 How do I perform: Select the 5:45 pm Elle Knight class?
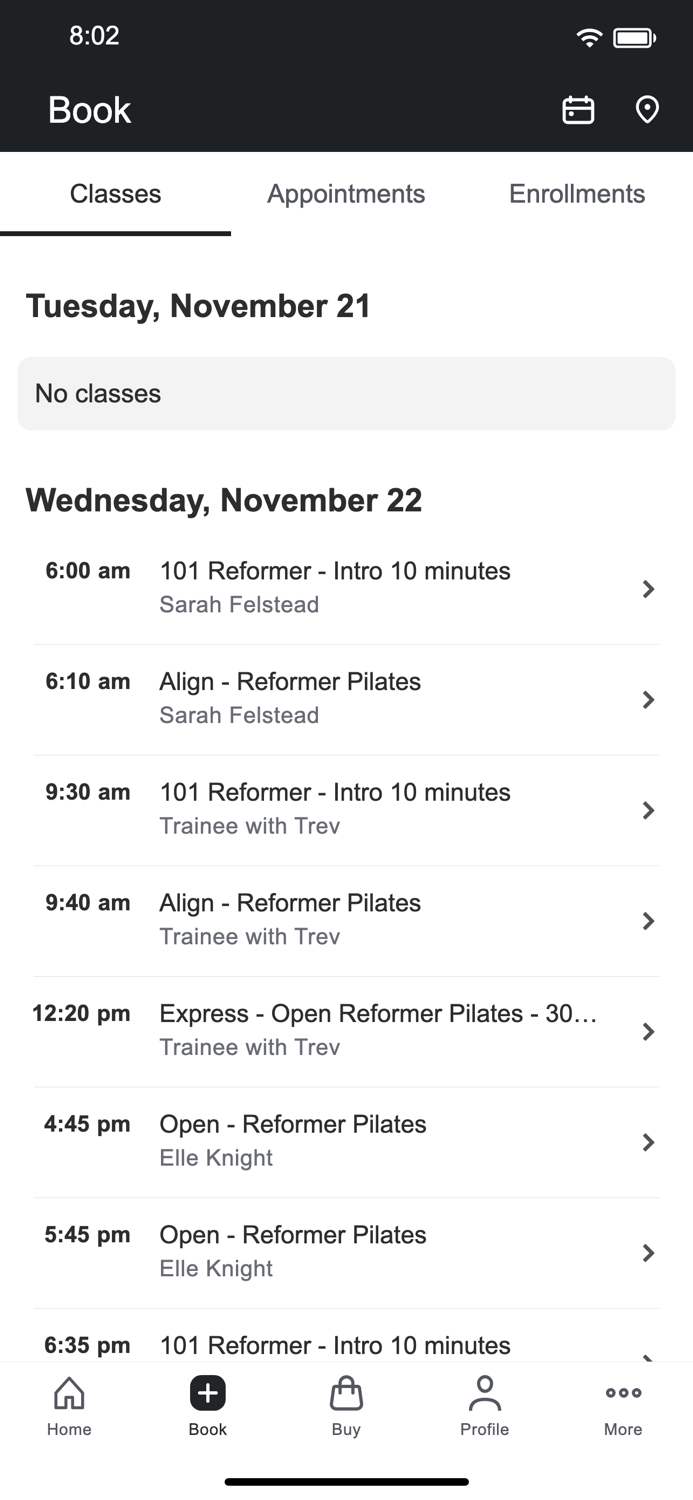(346, 1251)
